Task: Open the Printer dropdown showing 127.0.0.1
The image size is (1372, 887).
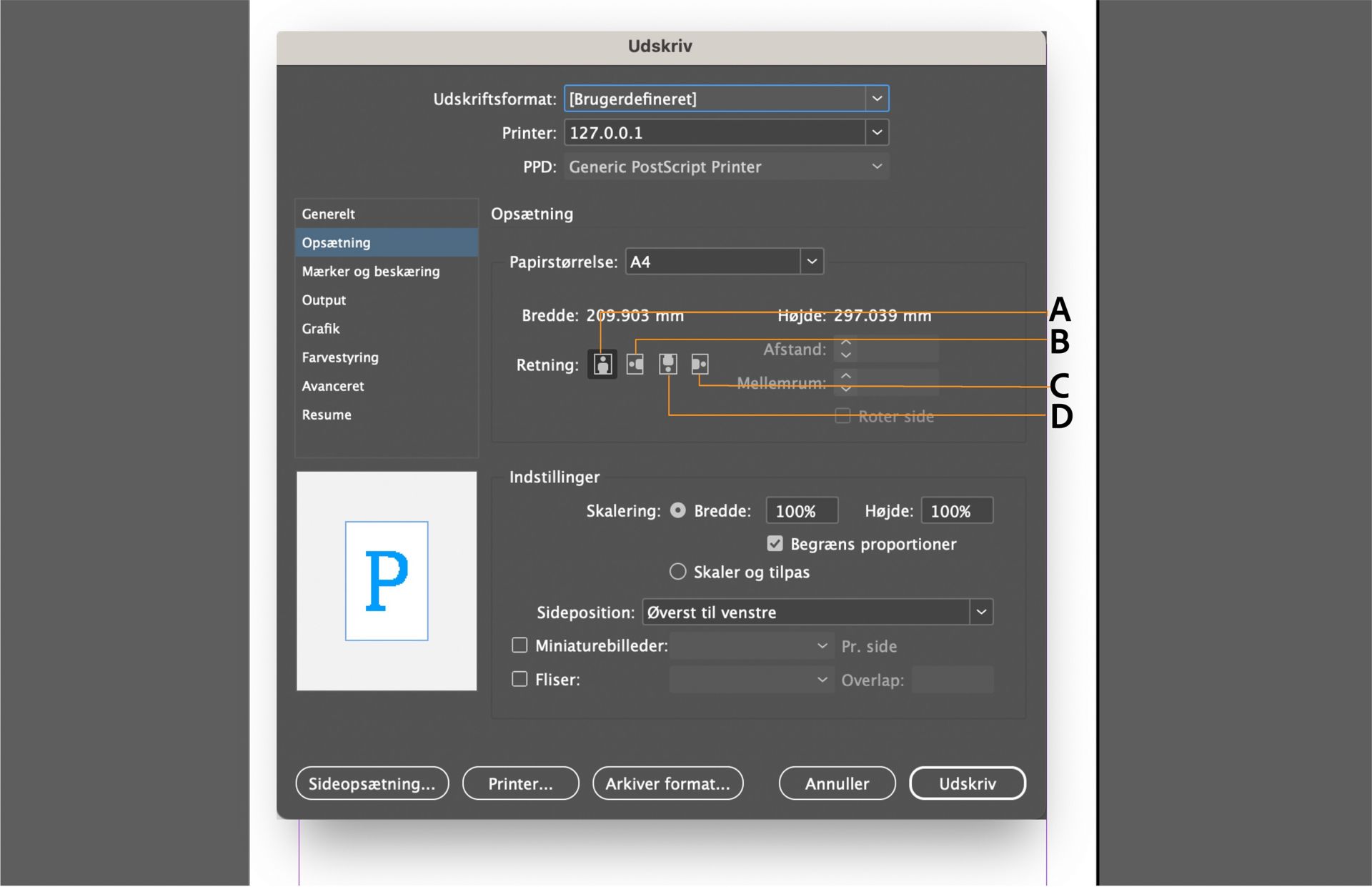Action: (x=877, y=132)
